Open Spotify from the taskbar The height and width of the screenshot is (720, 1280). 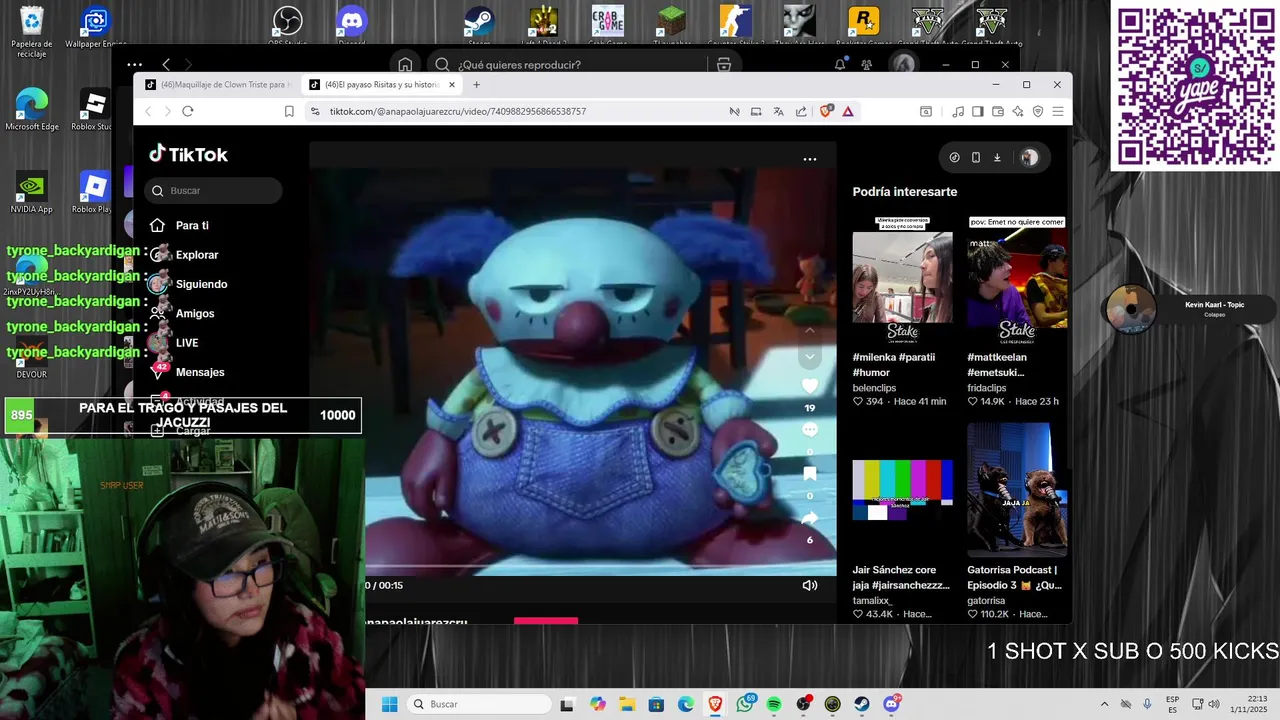pos(774,704)
